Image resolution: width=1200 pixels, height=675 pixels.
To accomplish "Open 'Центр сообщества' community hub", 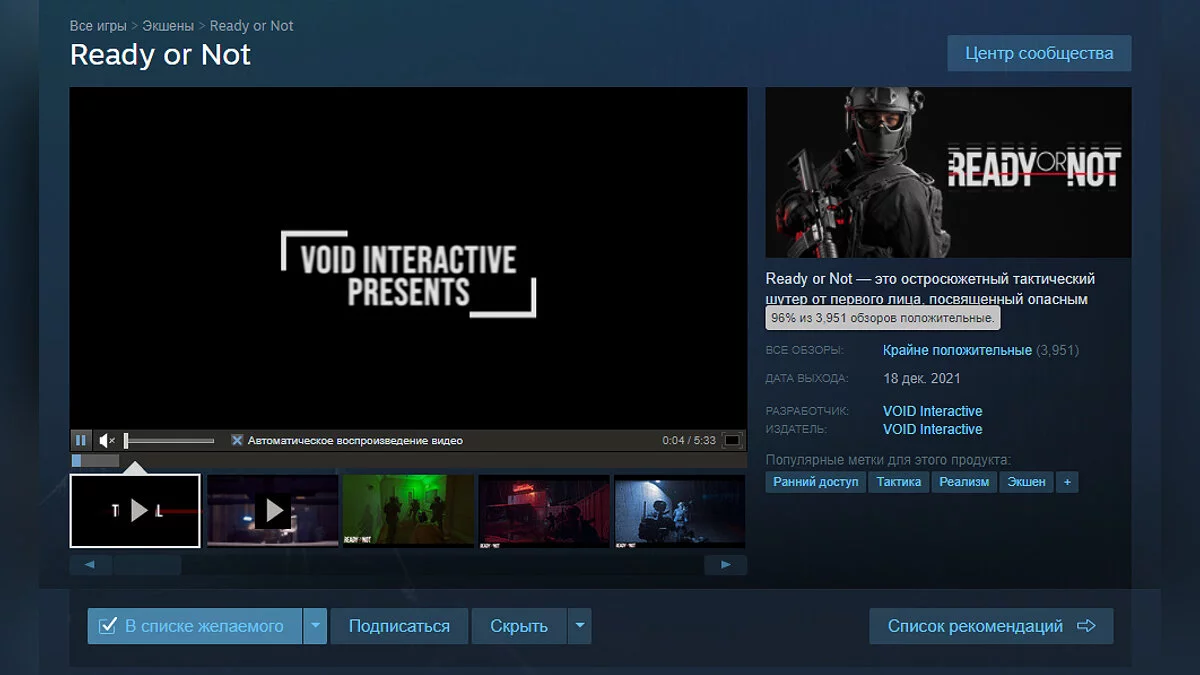I will tap(1039, 53).
